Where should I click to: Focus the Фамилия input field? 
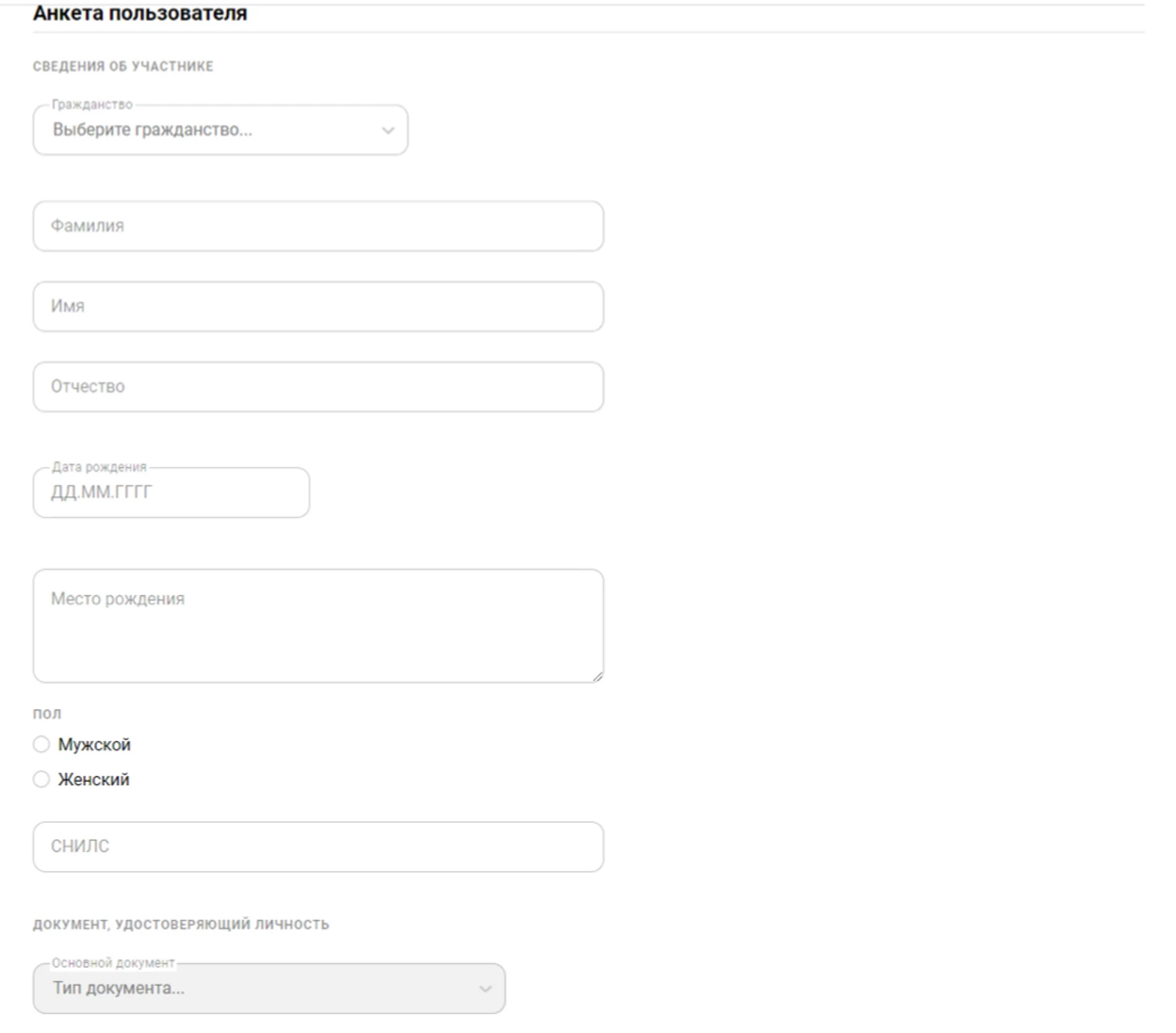(318, 226)
